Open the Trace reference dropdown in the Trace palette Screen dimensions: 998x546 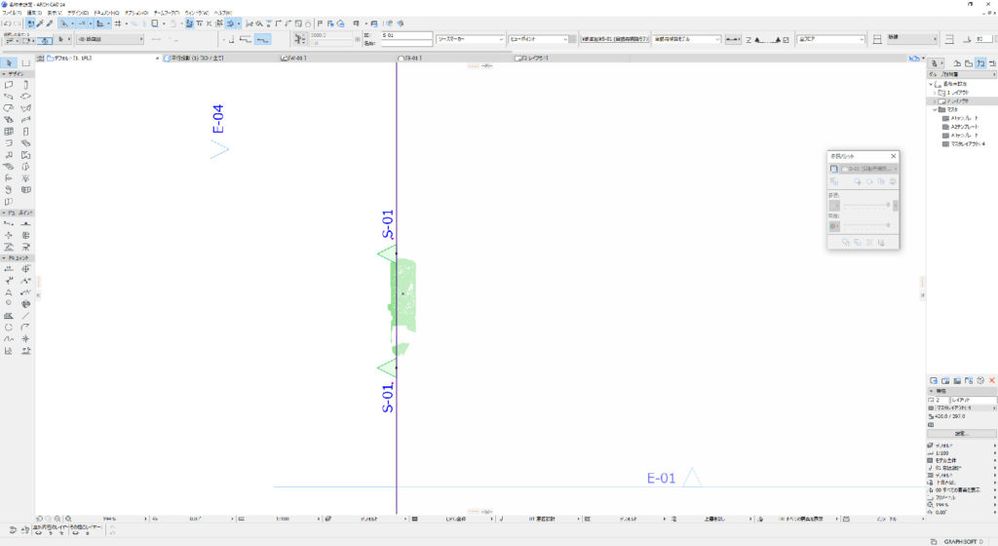pyautogui.click(x=869, y=169)
